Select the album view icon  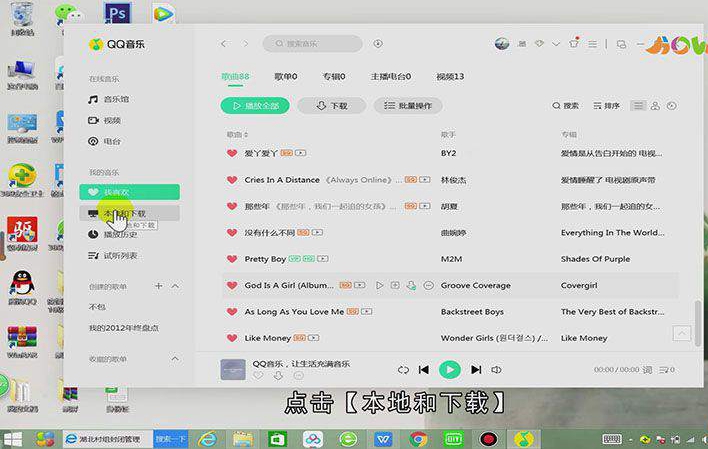[672, 106]
